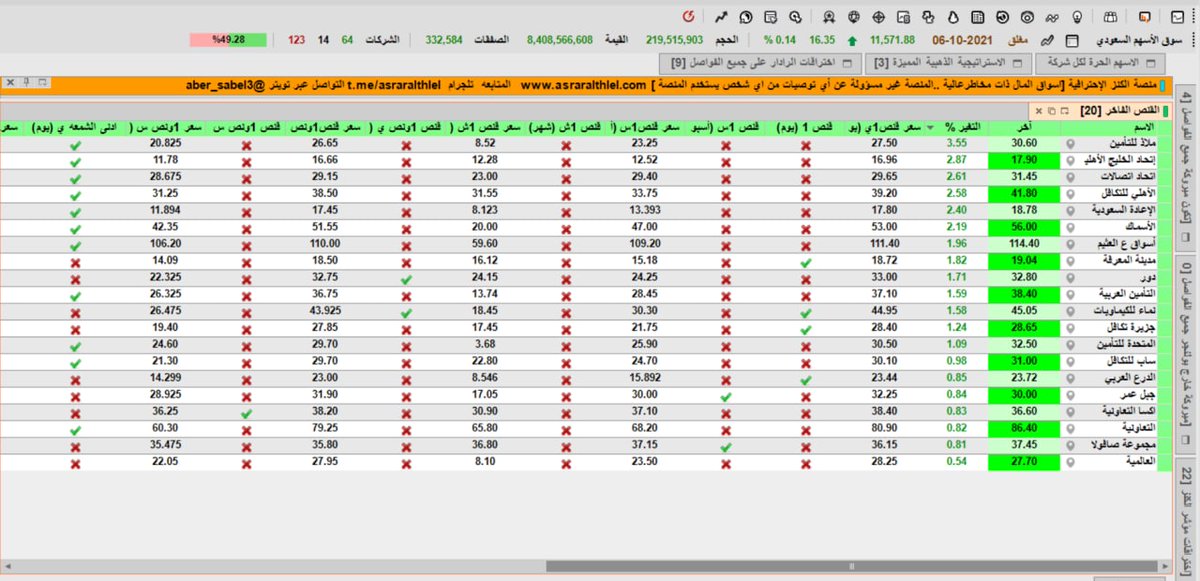The width and height of the screenshot is (1200, 581).
Task: Click the eye circle toolbar icon
Action: pos(1027,17)
